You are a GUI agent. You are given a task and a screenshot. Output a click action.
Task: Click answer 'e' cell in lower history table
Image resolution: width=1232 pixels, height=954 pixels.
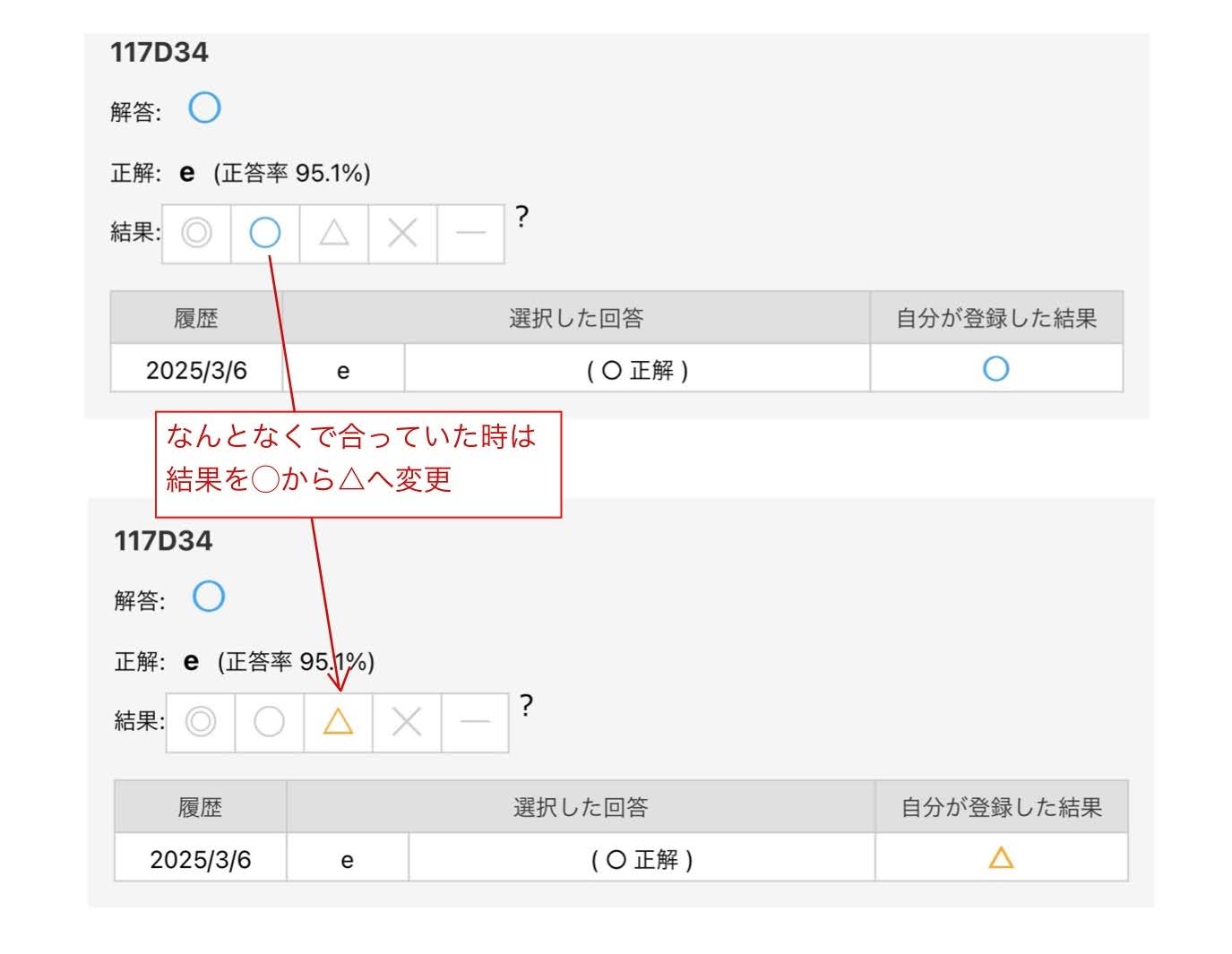click(x=348, y=859)
